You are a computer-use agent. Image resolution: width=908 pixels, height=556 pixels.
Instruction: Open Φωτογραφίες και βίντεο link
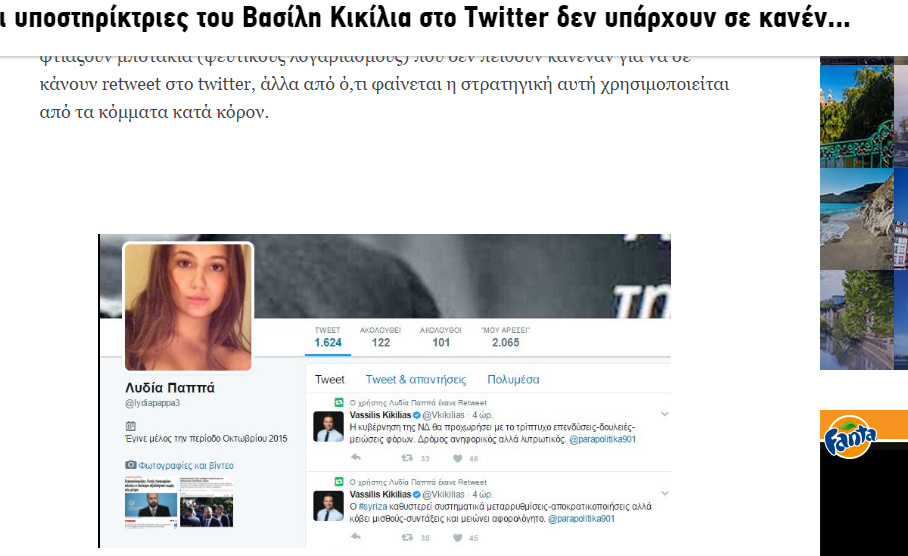pyautogui.click(x=186, y=465)
